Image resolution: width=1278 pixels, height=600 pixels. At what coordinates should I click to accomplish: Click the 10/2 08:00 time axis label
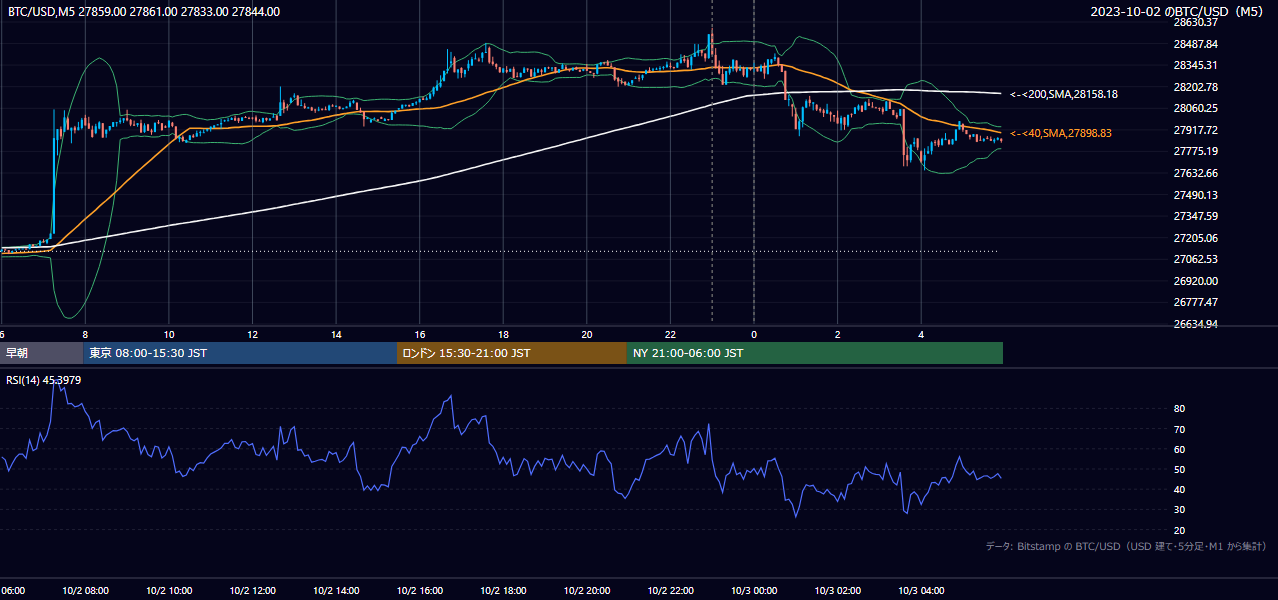tap(85, 591)
